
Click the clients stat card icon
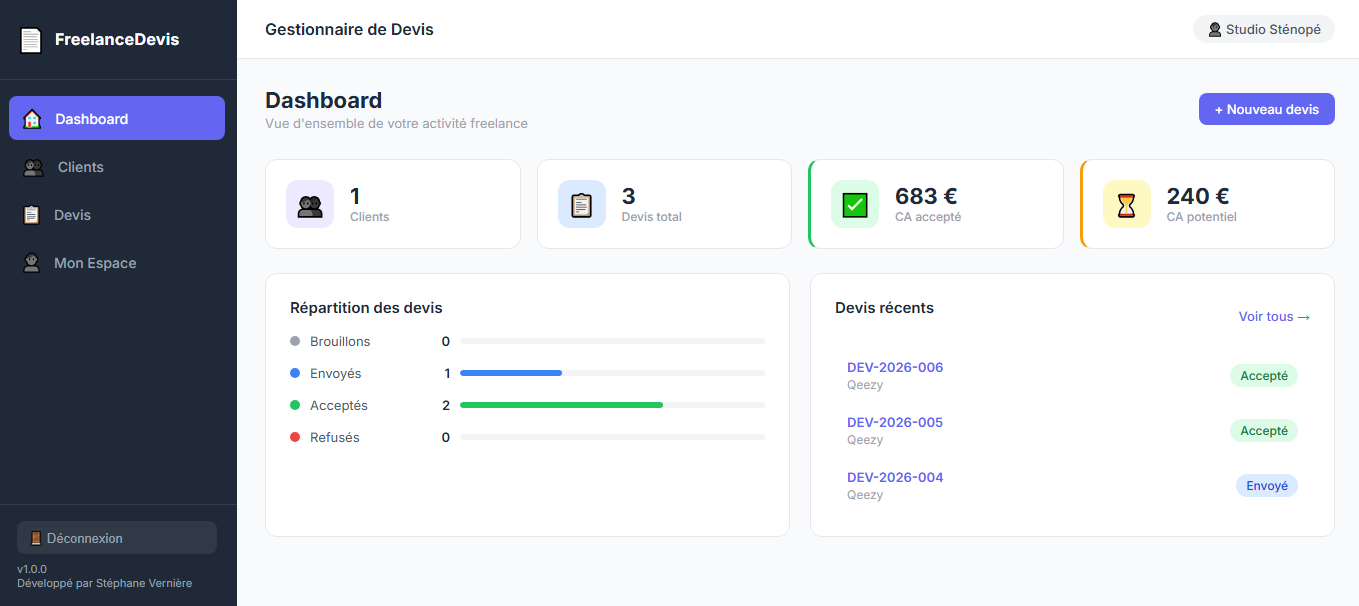[310, 204]
